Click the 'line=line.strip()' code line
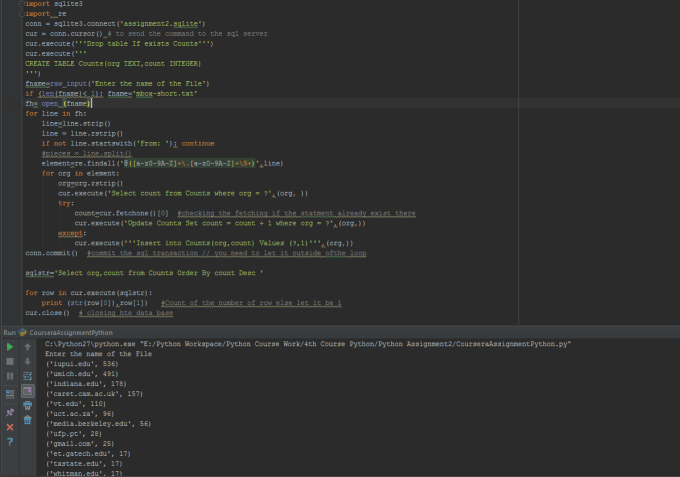The height and width of the screenshot is (477, 680). (x=76, y=124)
